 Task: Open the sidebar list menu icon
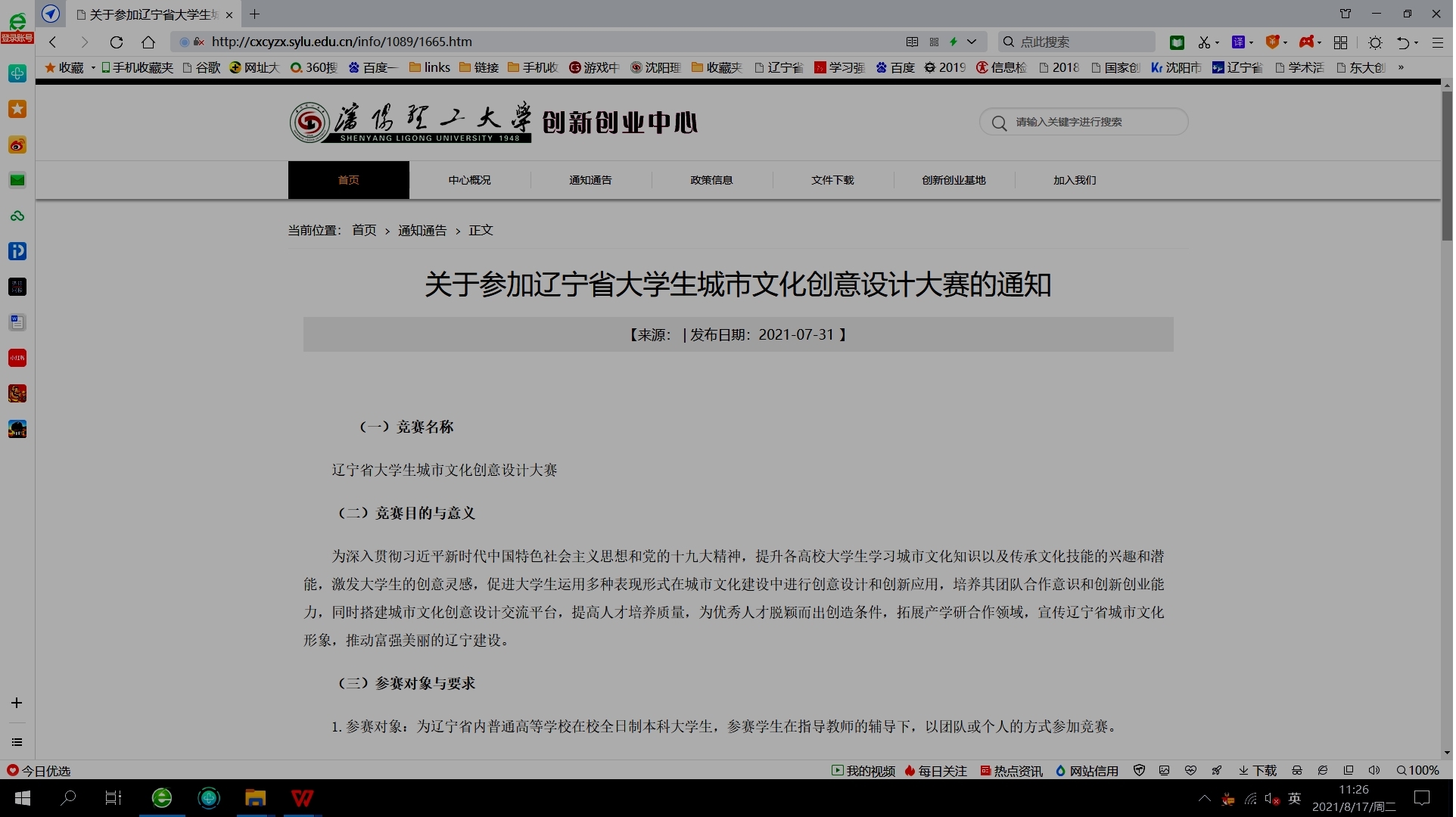(x=17, y=743)
